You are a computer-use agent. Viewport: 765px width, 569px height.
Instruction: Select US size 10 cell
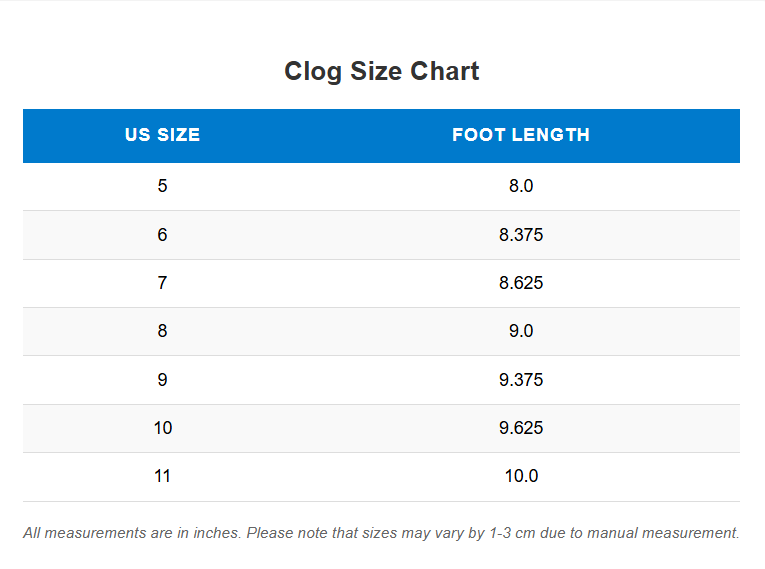[162, 428]
